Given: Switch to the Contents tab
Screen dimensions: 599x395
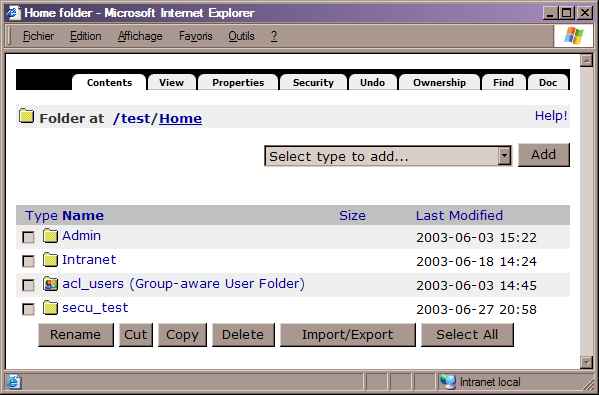Looking at the screenshot, I should point(109,83).
